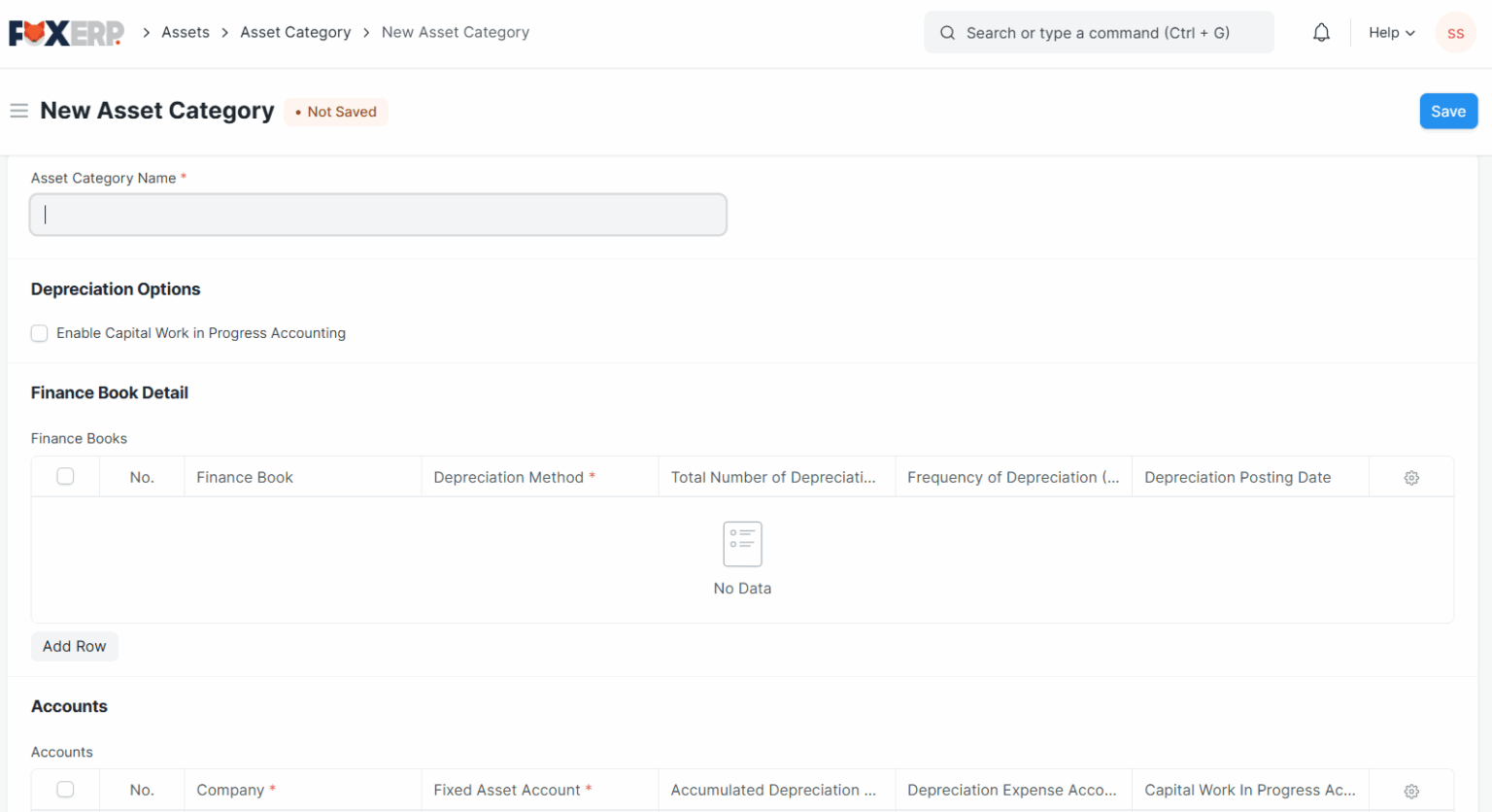Viewport: 1492px width, 812px height.
Task: Open the FoxERP home logo
Action: (x=65, y=31)
